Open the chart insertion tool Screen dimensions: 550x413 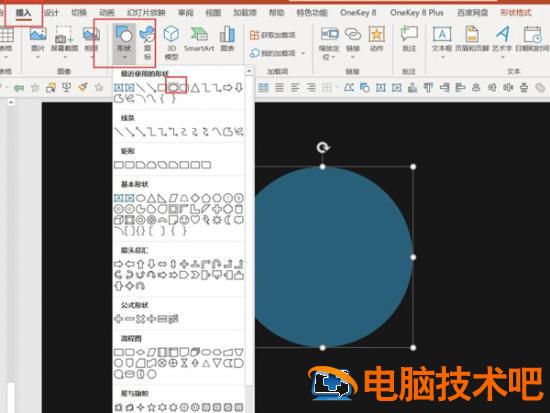[227, 39]
